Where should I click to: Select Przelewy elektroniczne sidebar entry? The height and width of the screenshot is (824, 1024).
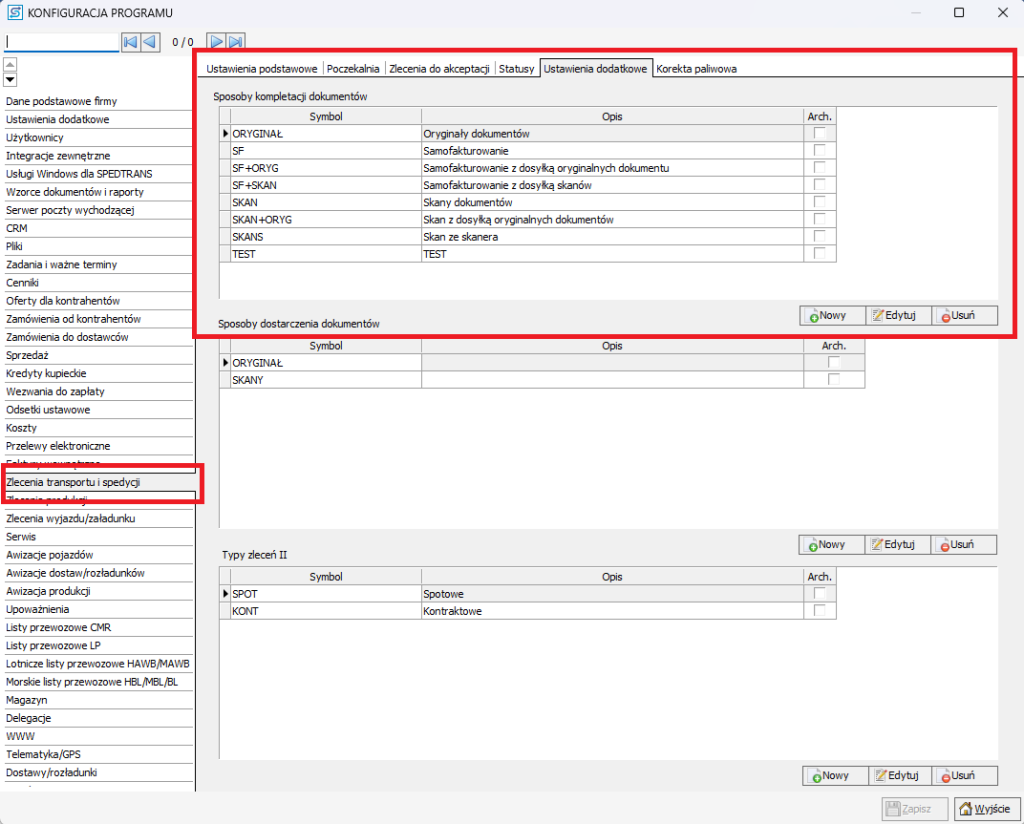coord(98,446)
